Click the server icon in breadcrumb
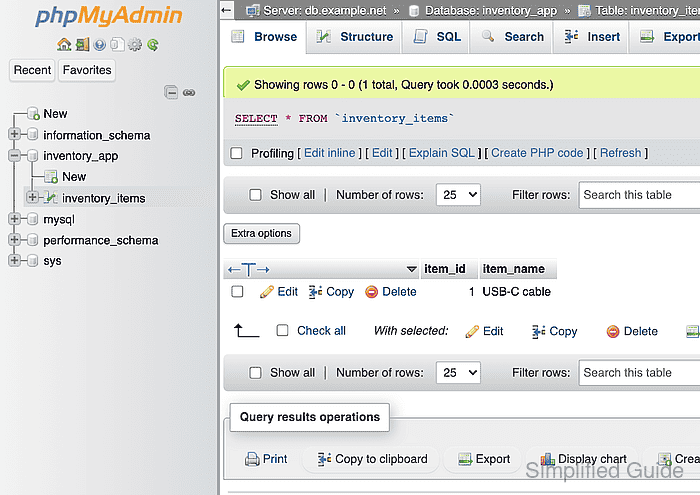Screen dimensions: 700x495 pos(253,10)
